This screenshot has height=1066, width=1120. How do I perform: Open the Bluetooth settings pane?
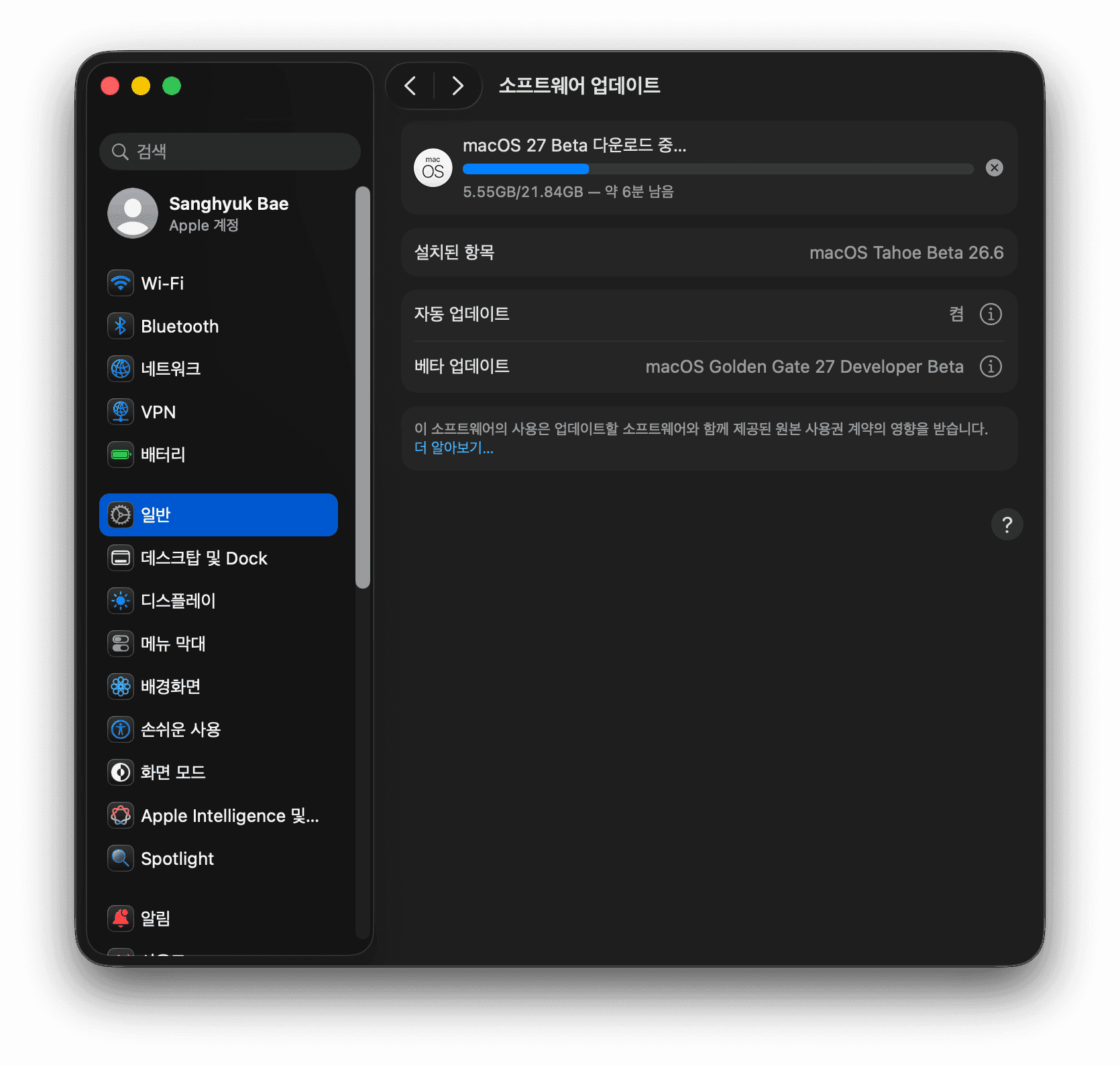(219, 326)
